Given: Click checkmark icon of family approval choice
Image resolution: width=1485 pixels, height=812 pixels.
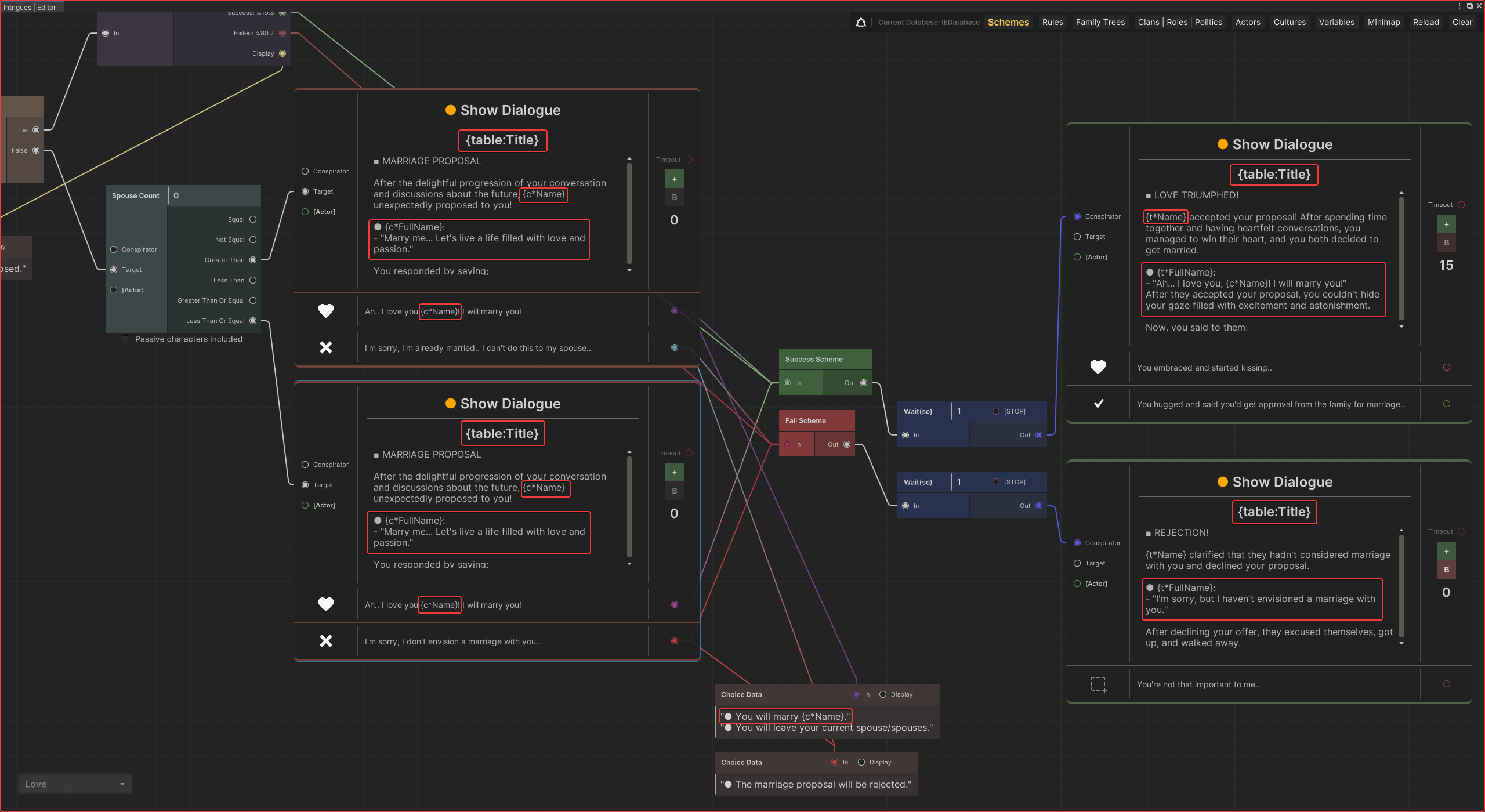Looking at the screenshot, I should tap(1098, 404).
